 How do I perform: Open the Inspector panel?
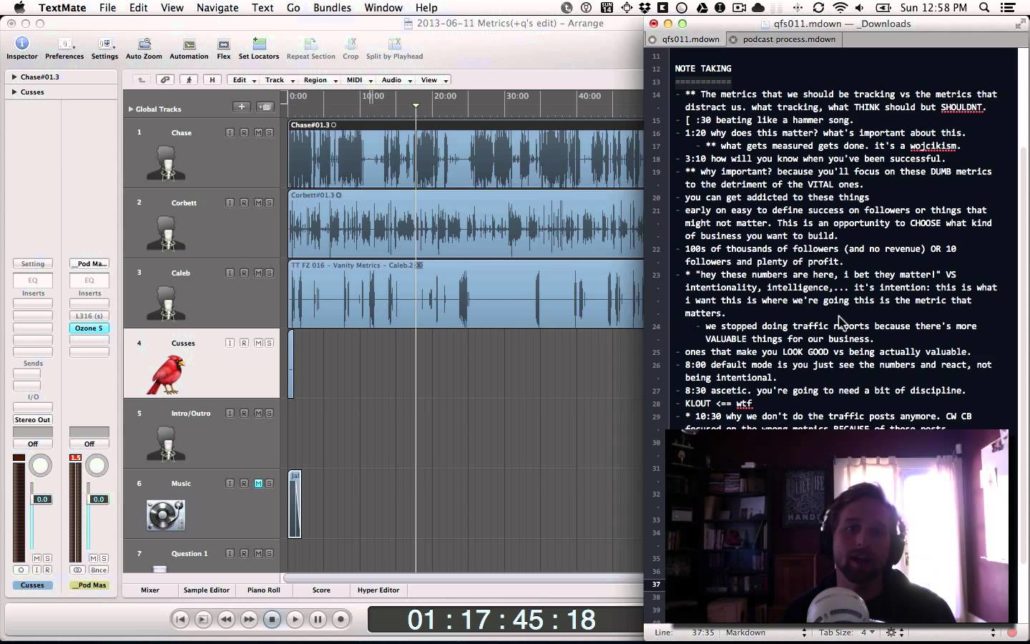(x=21, y=45)
